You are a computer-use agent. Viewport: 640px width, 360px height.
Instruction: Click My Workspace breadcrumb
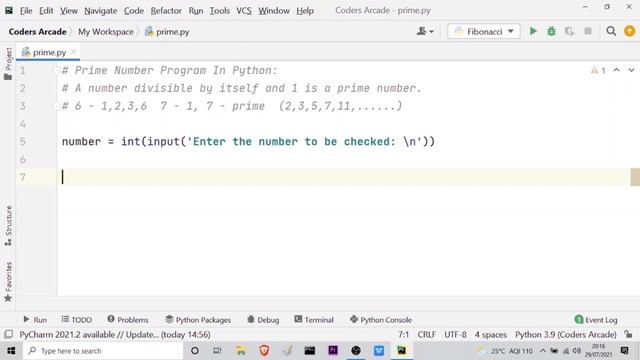[x=106, y=31]
